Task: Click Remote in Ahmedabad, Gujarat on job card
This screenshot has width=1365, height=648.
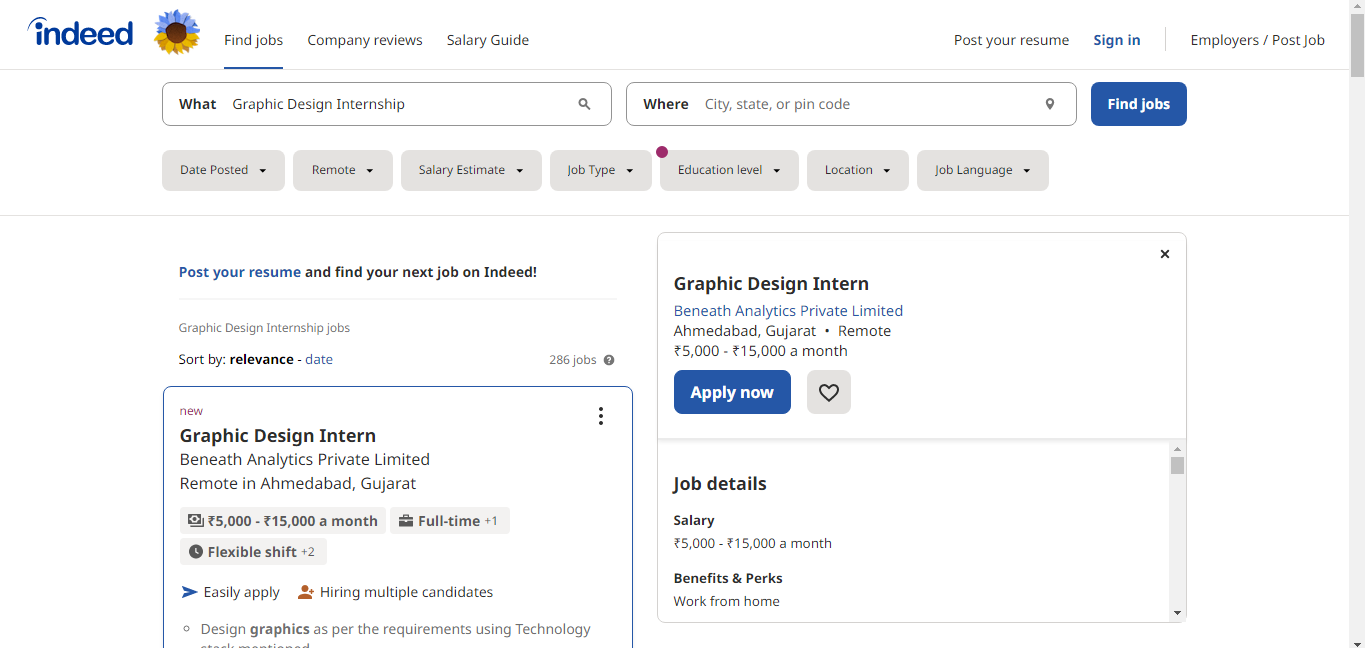Action: [x=298, y=484]
